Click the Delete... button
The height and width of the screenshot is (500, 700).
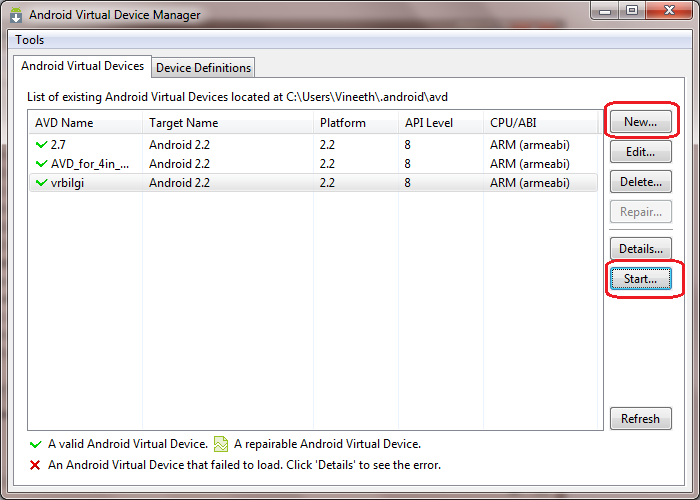[641, 182]
